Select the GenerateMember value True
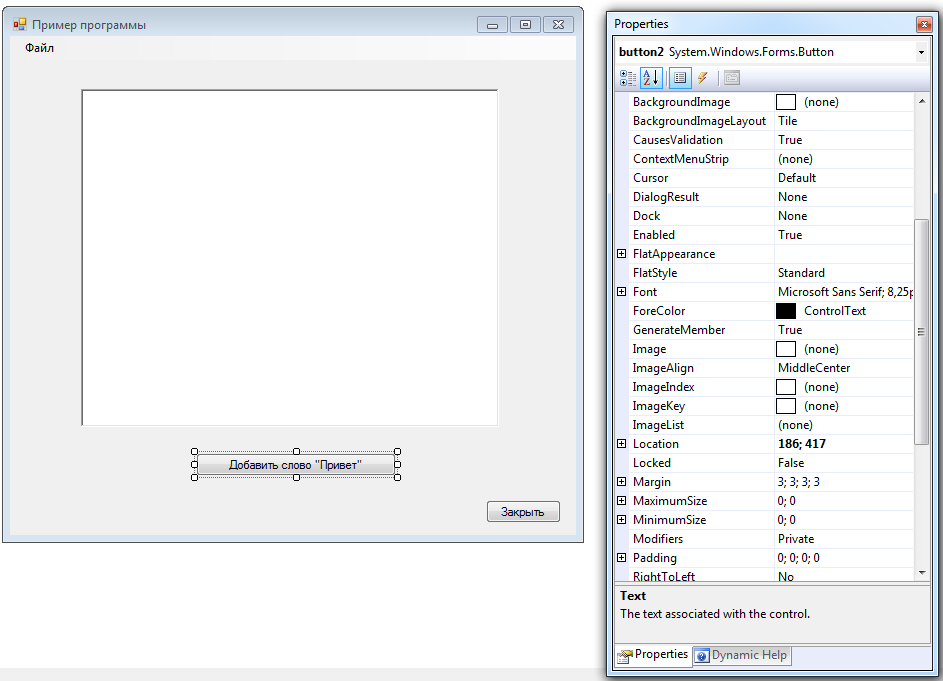 [x=790, y=330]
